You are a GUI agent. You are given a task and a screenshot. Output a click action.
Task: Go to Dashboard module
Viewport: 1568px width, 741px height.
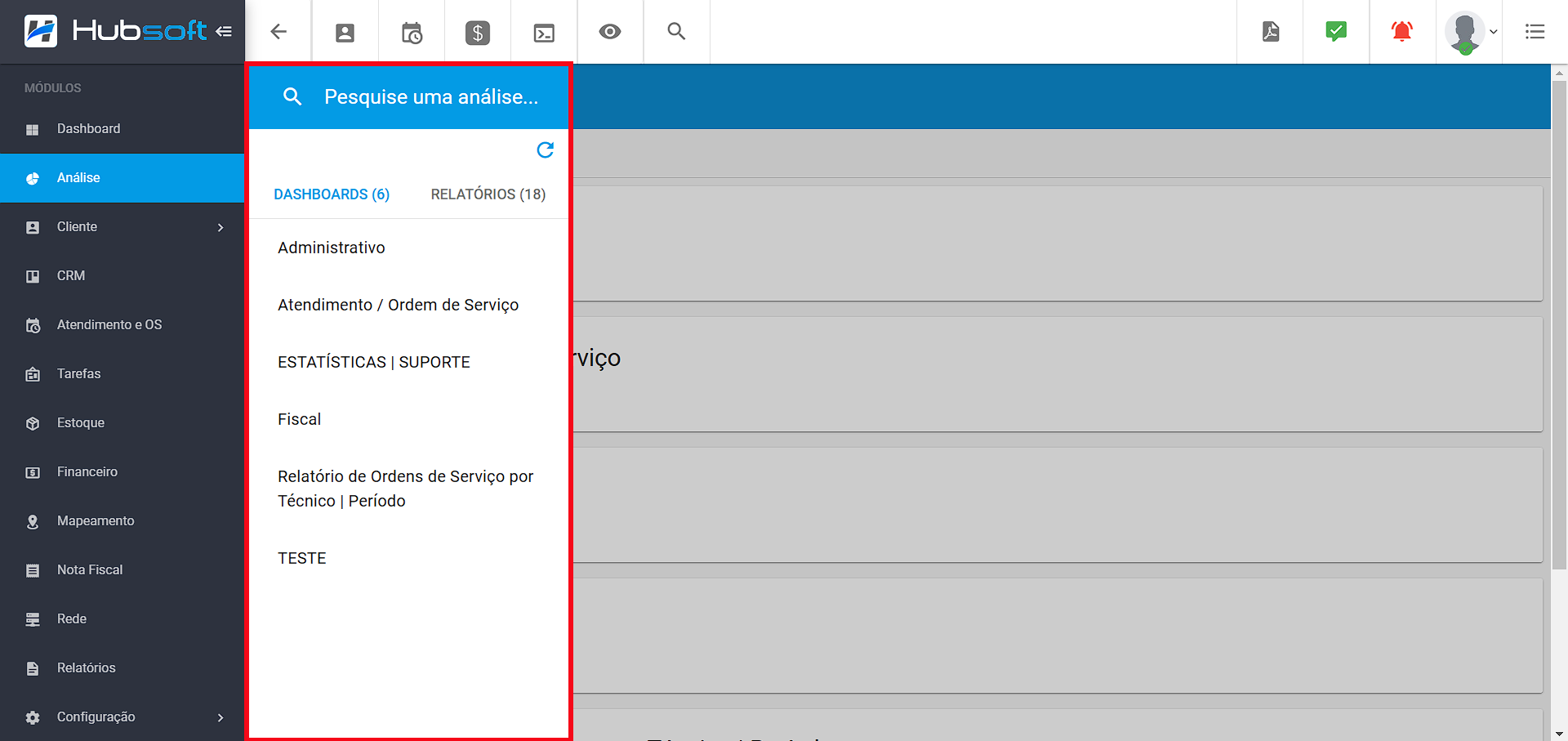122,129
